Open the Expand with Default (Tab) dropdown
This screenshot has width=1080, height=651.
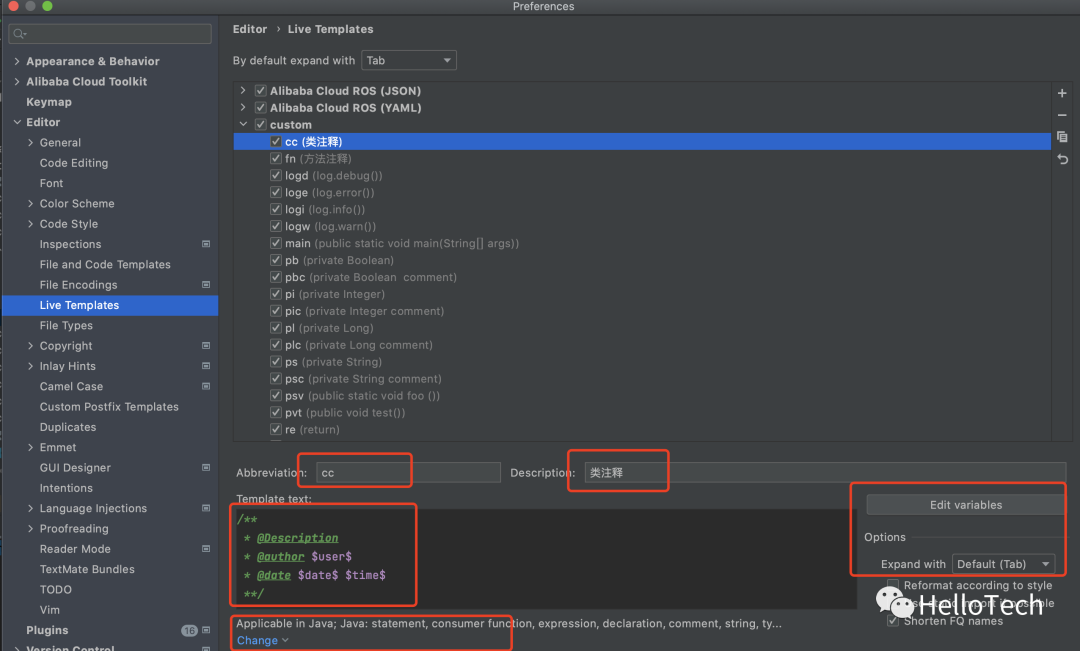click(1004, 564)
